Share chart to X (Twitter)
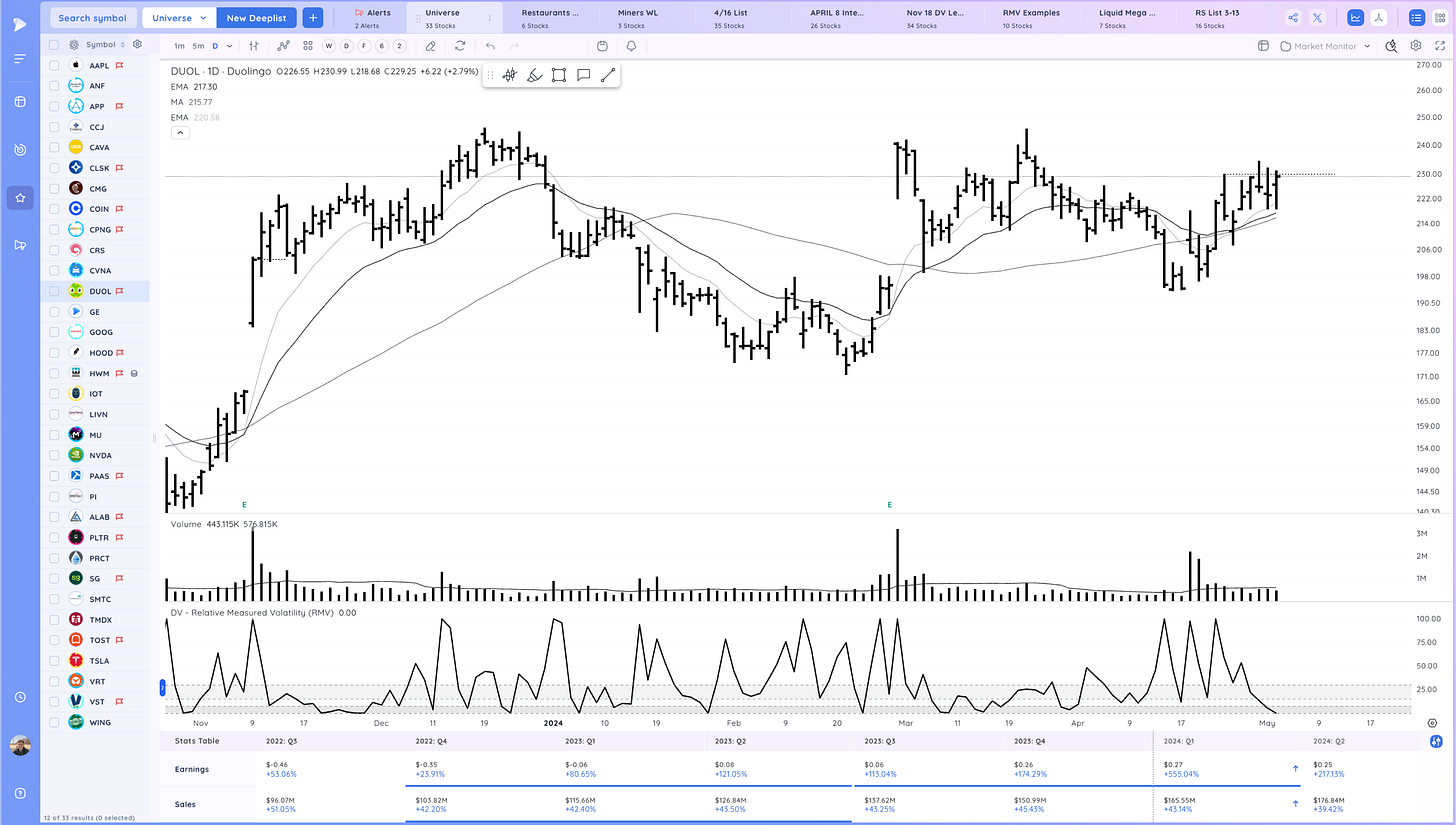The height and width of the screenshot is (825, 1456). [x=1317, y=17]
